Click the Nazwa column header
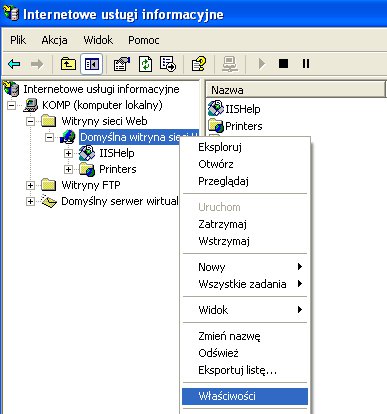This screenshot has height=414, width=387. click(295, 90)
